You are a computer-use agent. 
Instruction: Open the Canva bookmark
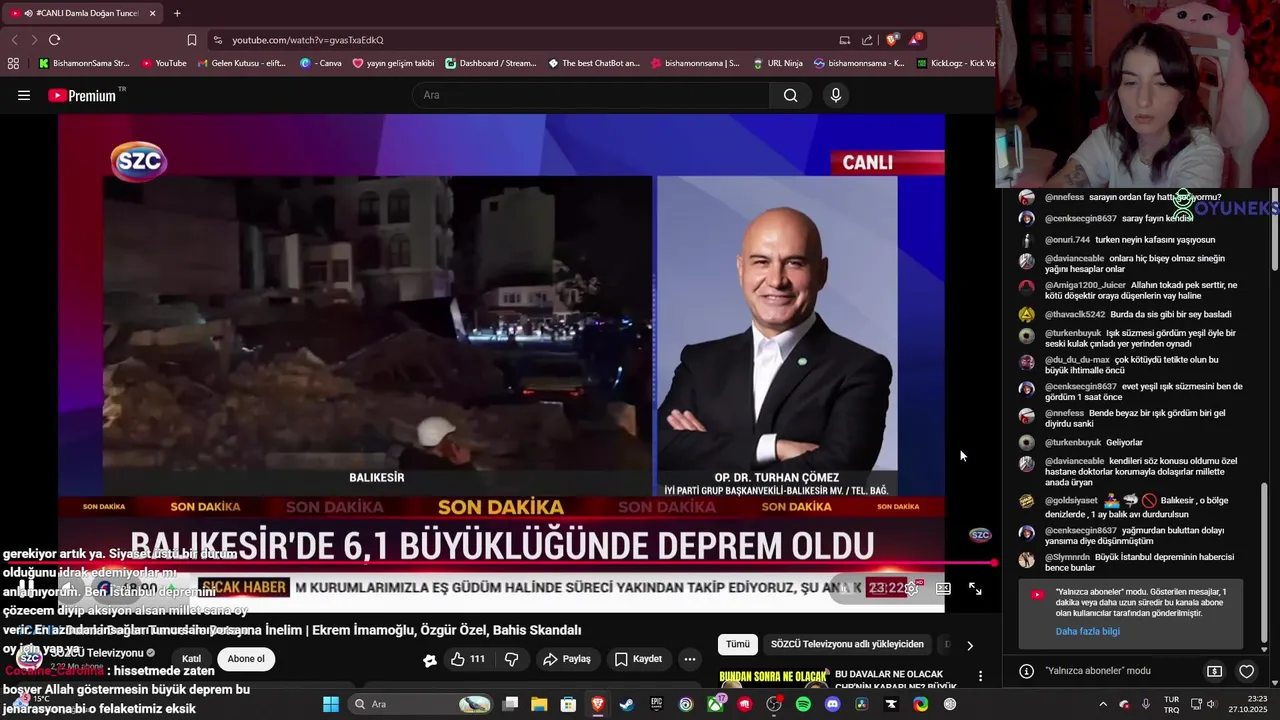[321, 63]
